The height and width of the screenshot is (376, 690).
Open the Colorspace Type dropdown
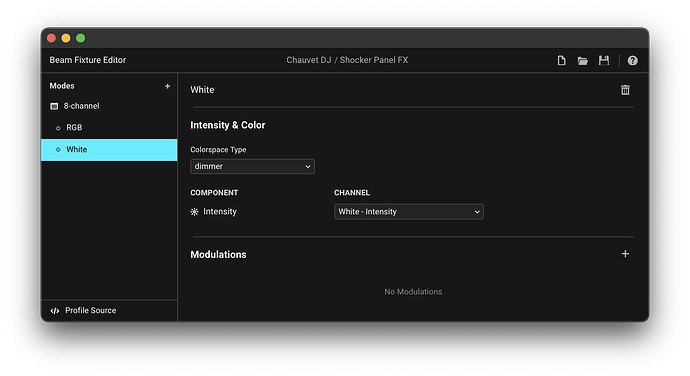pos(252,166)
